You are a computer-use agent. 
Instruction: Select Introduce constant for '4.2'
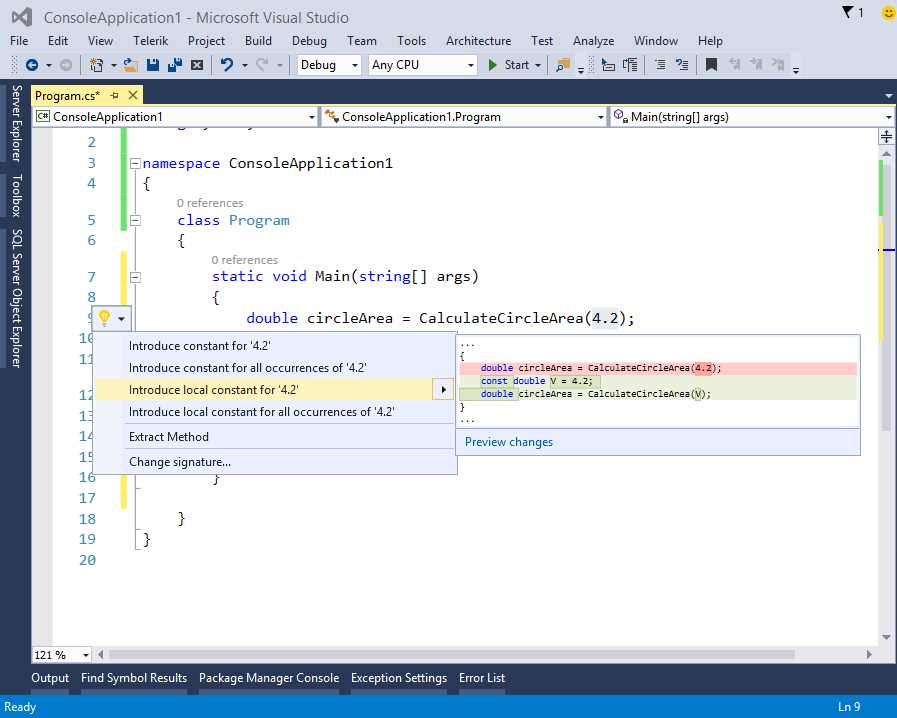coord(275,346)
